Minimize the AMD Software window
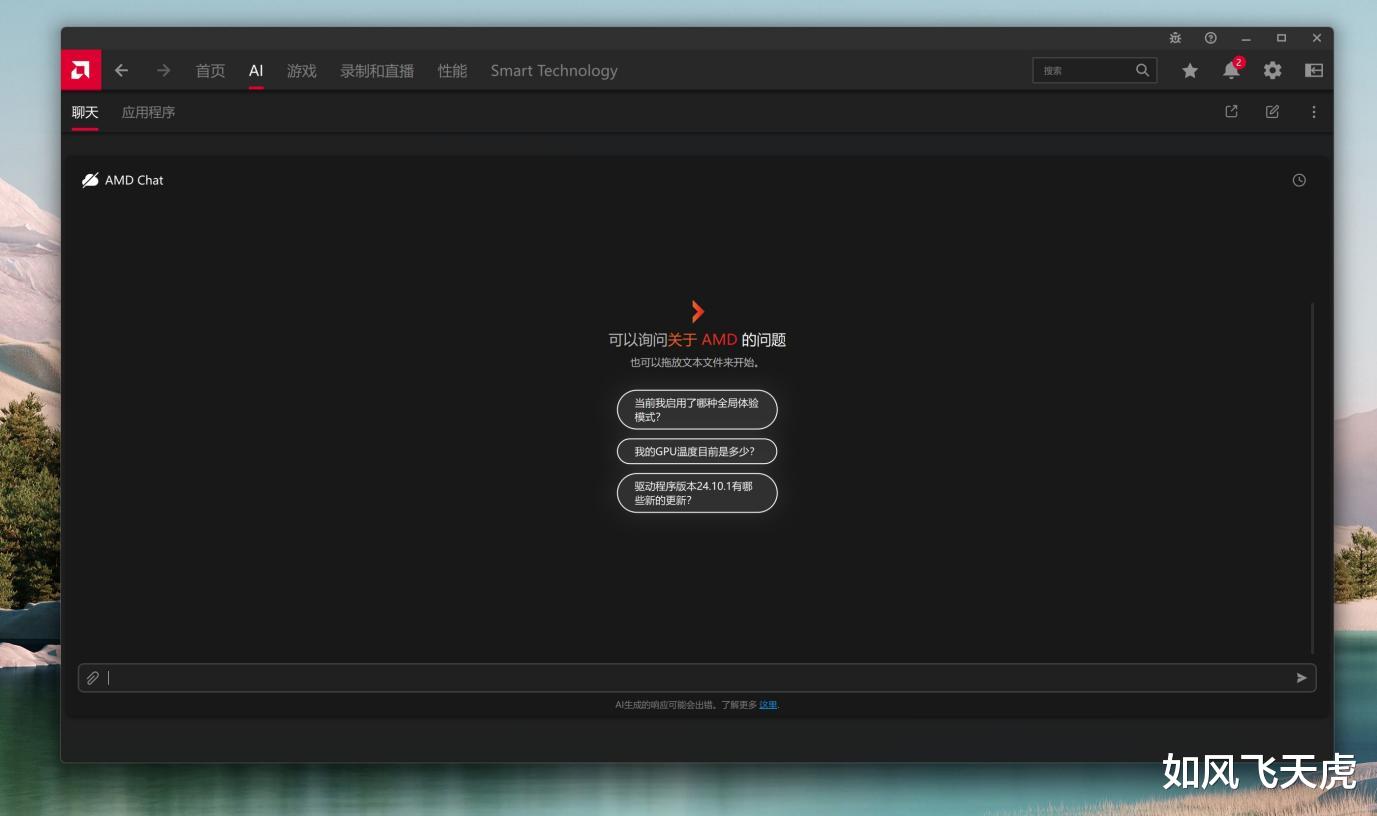The width and height of the screenshot is (1377, 816). (x=1246, y=38)
